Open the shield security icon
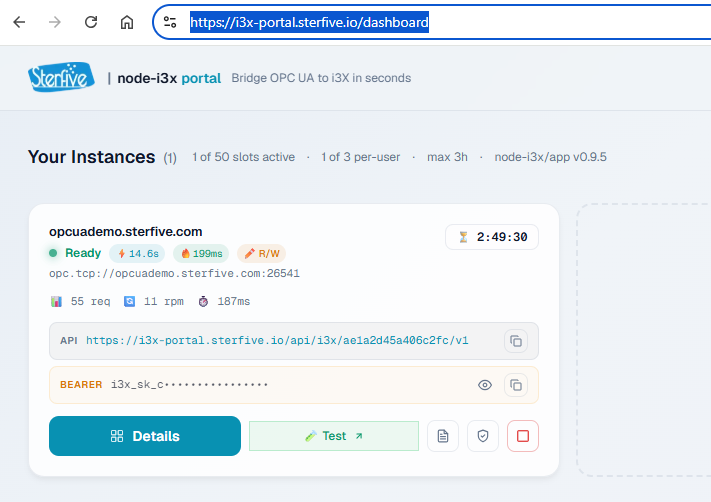The width and height of the screenshot is (711, 502). click(483, 436)
